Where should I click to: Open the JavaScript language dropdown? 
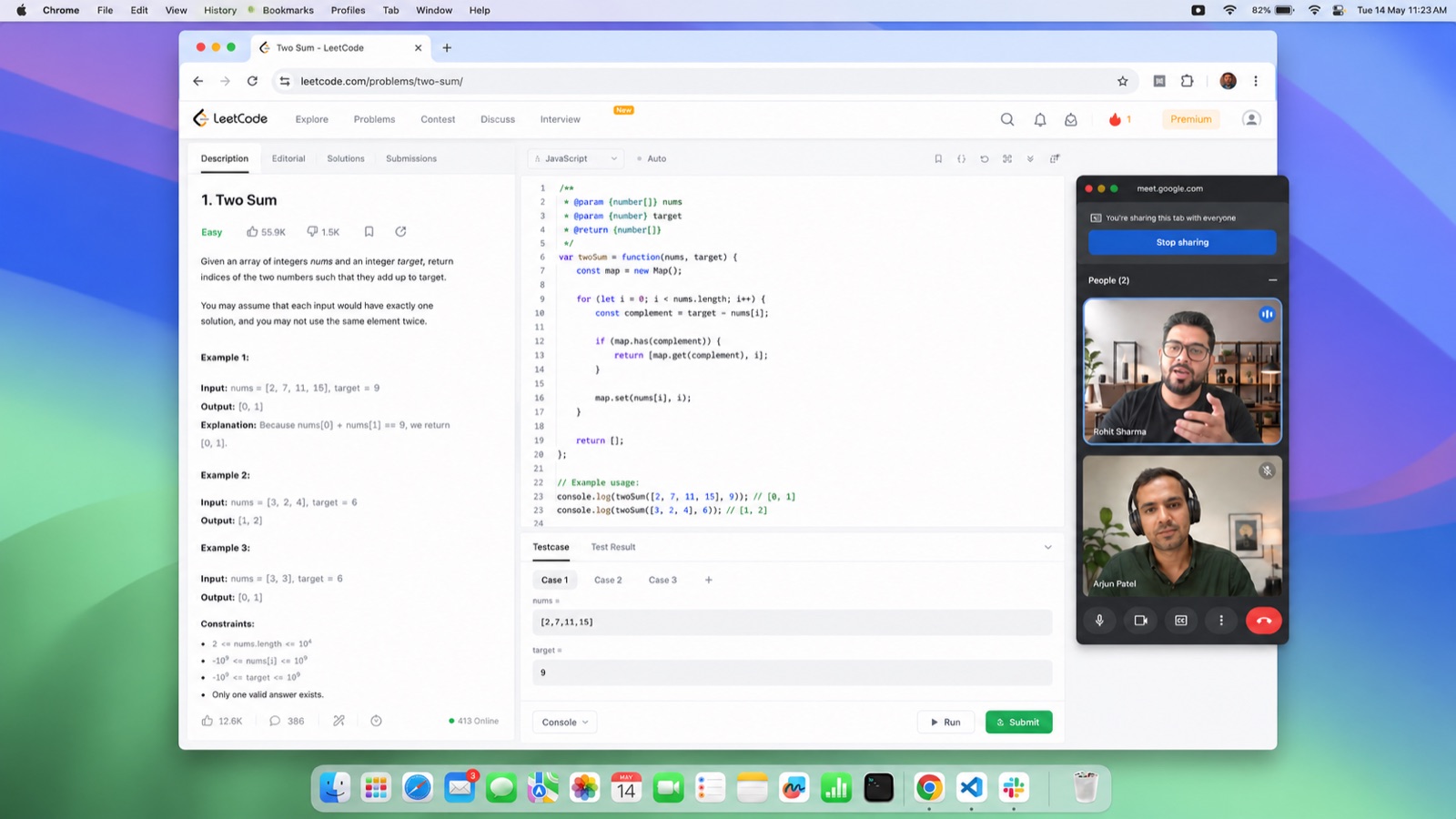[576, 158]
